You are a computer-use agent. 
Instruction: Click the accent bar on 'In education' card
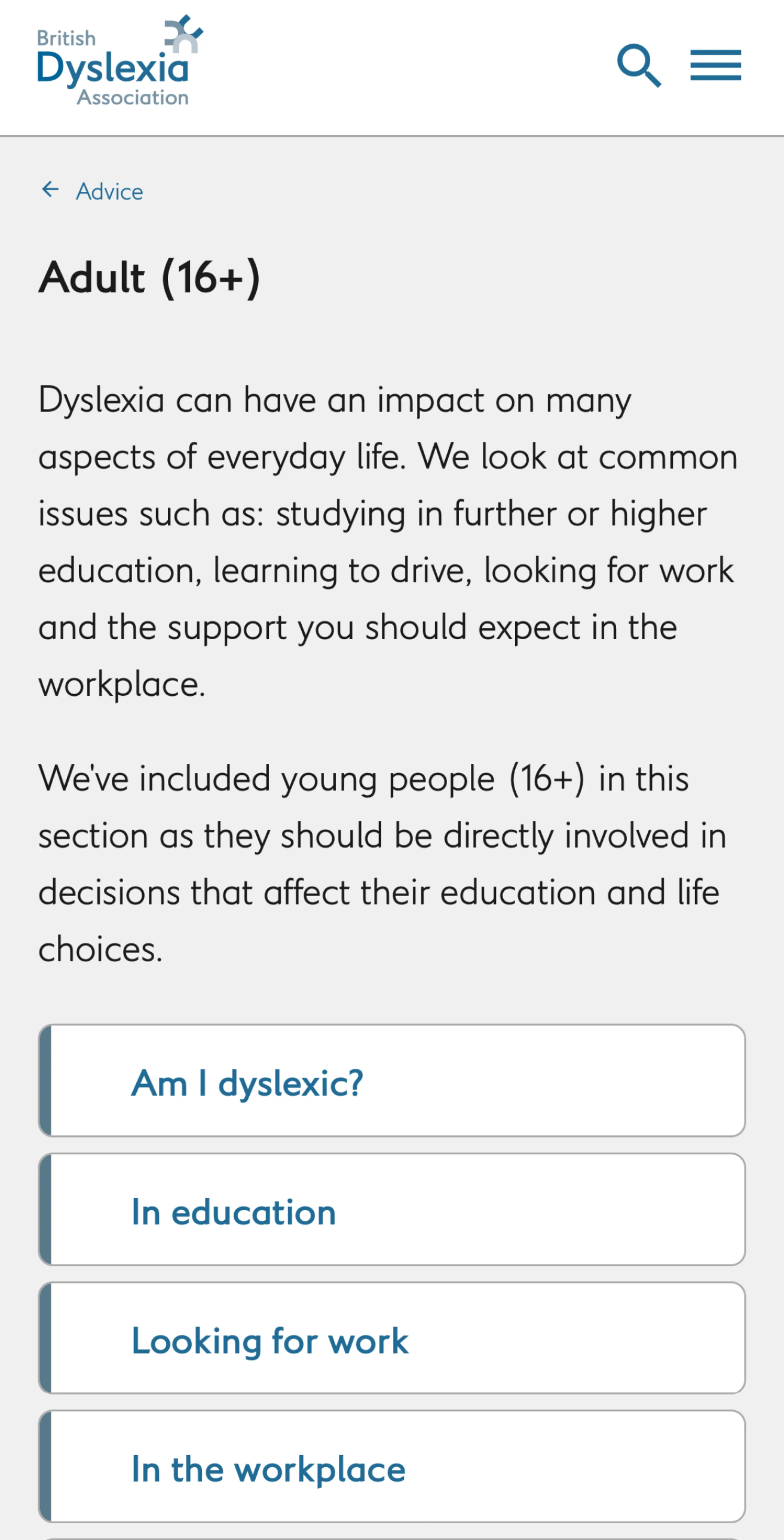(x=45, y=1210)
